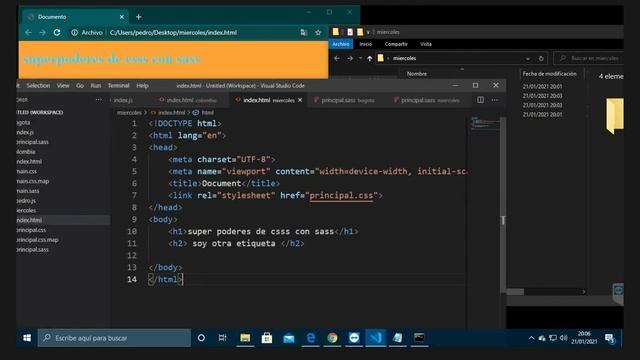The image size is (640, 360).
Task: Open Explorer views ellipsis menu
Action: (98, 100)
